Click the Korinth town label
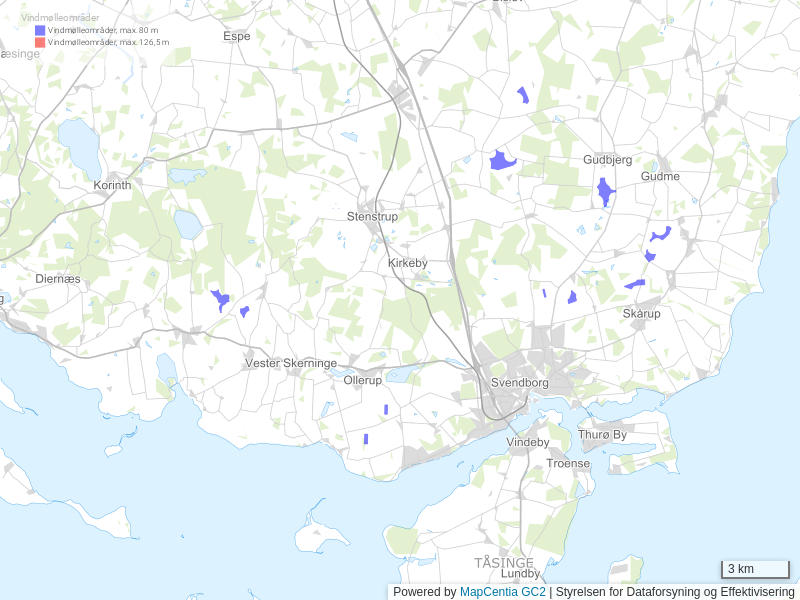 pyautogui.click(x=112, y=186)
